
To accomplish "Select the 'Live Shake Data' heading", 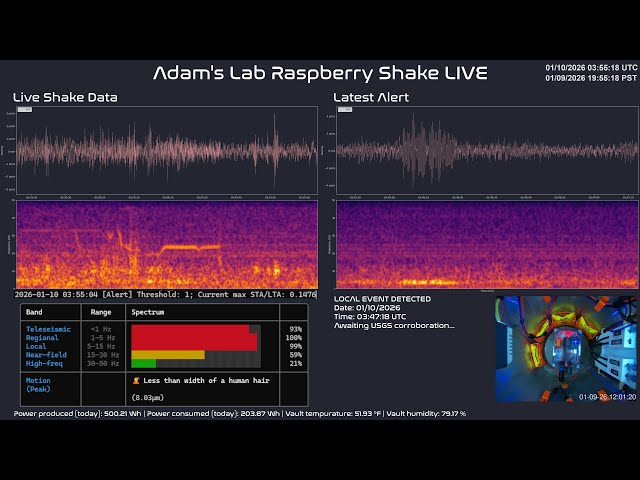I will click(65, 97).
